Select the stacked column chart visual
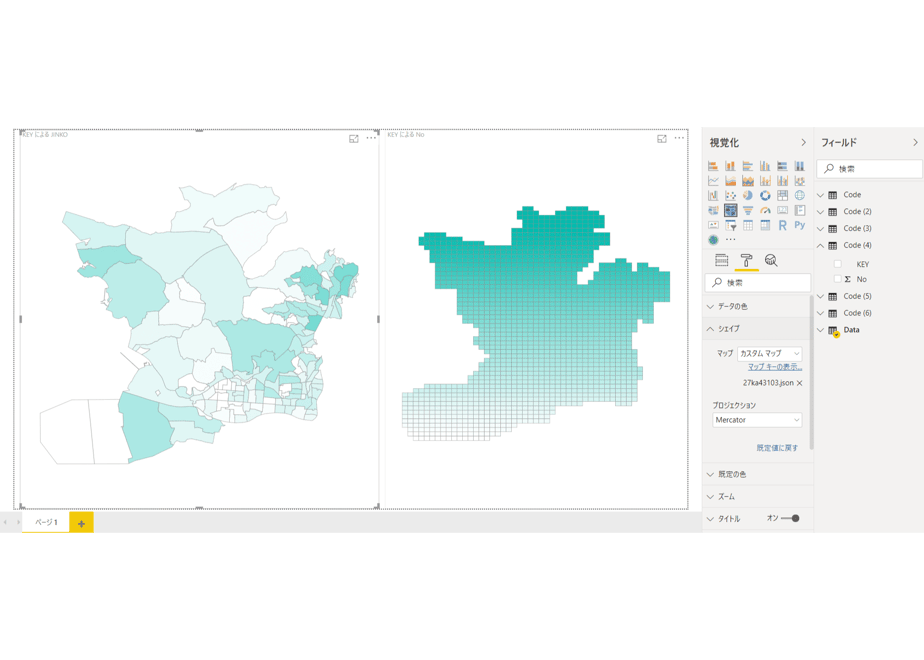This screenshot has width=924, height=660. [x=731, y=166]
